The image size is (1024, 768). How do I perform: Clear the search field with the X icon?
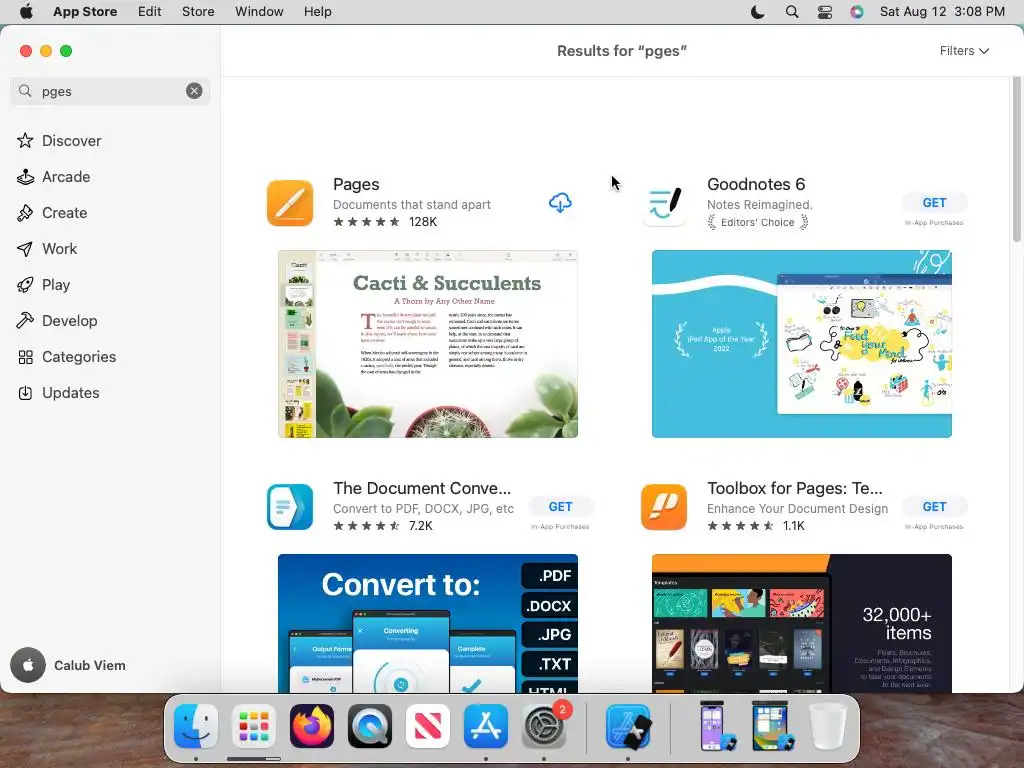pos(194,91)
